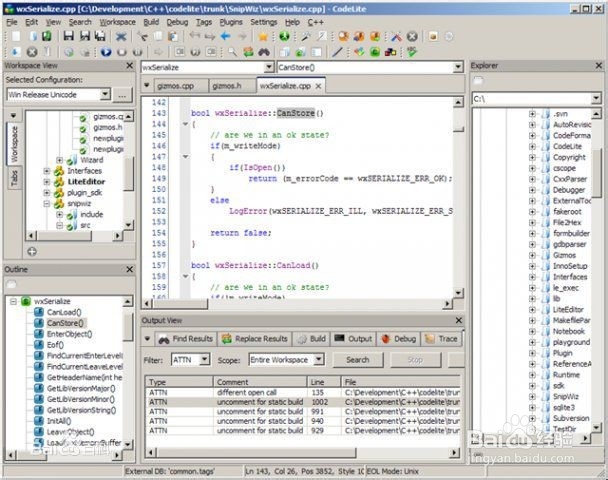Click the blue Navigate Backward arrow
608x480 pixels.
pos(225,36)
